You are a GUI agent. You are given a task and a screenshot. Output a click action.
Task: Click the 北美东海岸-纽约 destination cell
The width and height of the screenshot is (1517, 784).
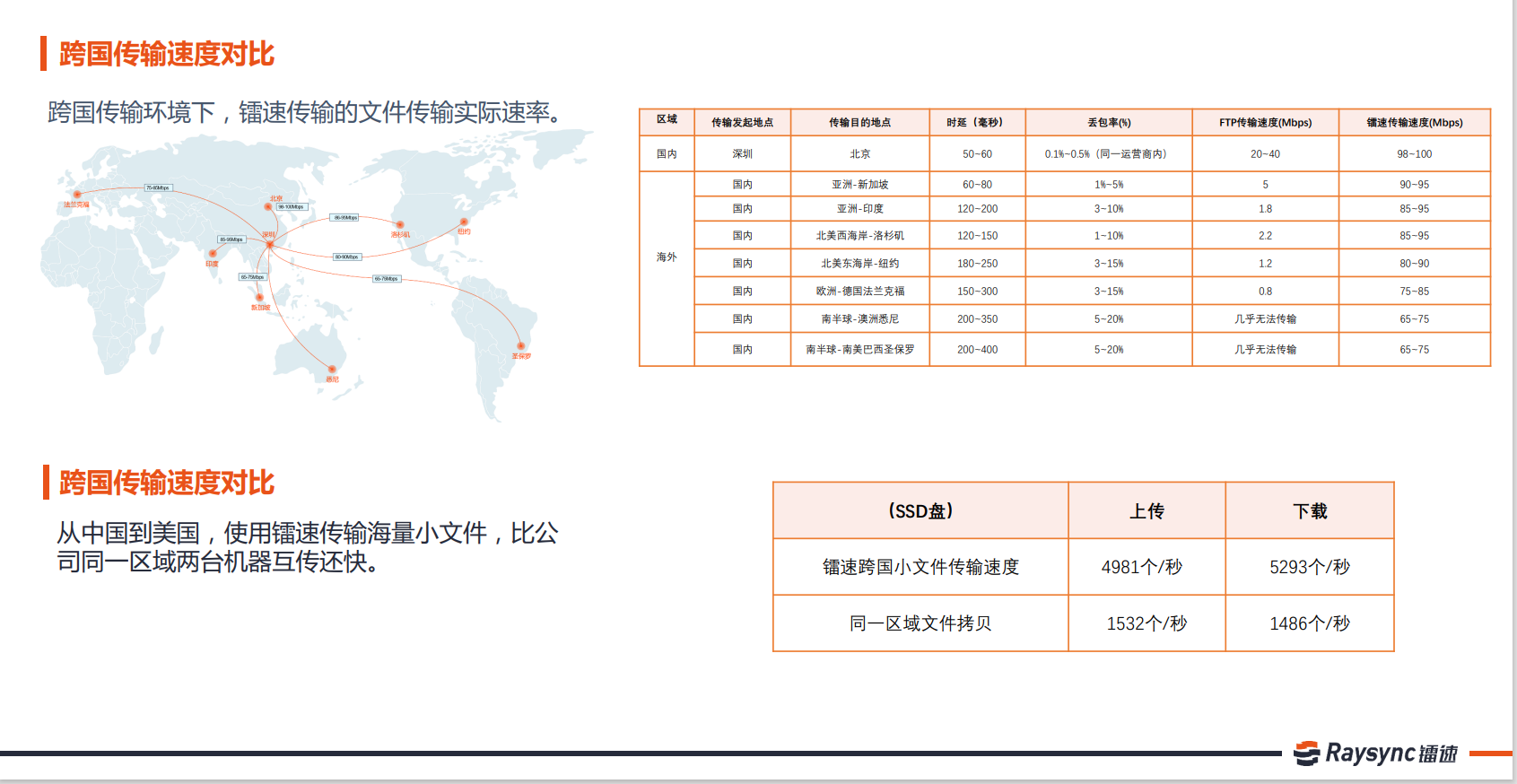[x=859, y=263]
